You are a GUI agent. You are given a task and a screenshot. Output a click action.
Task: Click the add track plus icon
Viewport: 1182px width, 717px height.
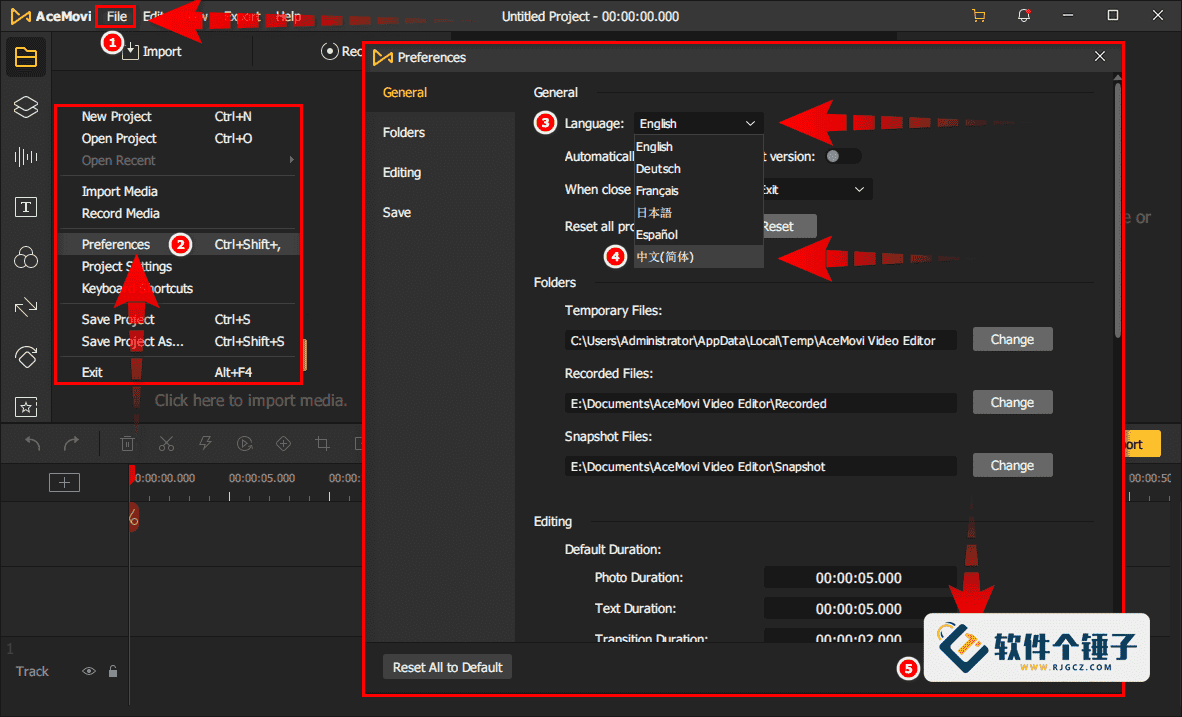click(x=65, y=483)
